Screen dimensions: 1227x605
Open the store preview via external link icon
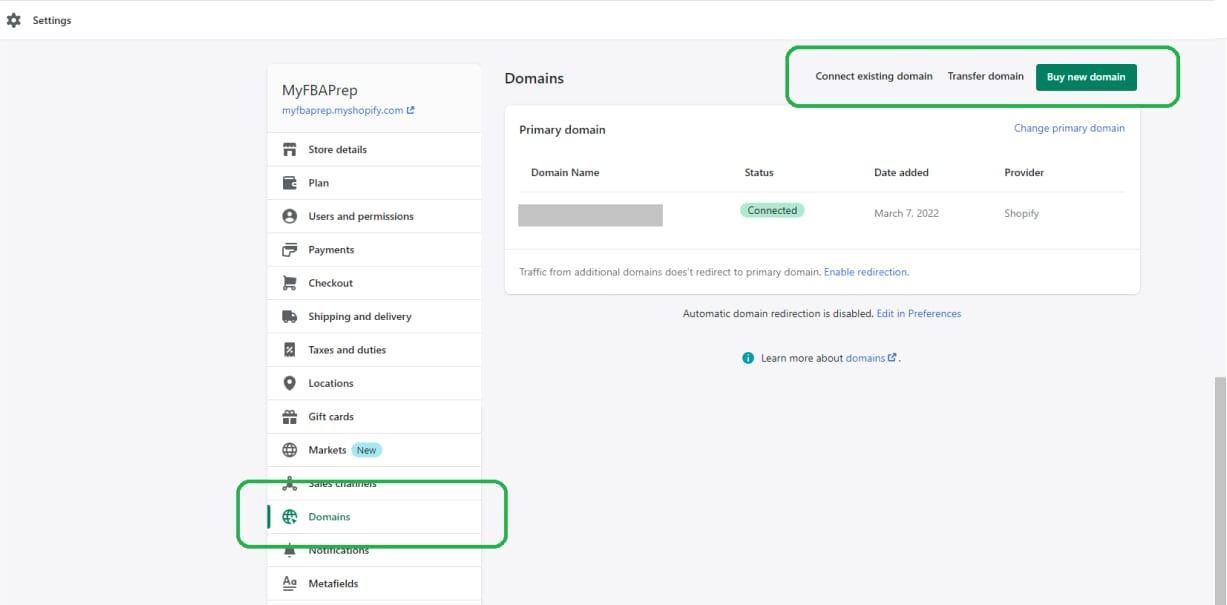(x=409, y=110)
